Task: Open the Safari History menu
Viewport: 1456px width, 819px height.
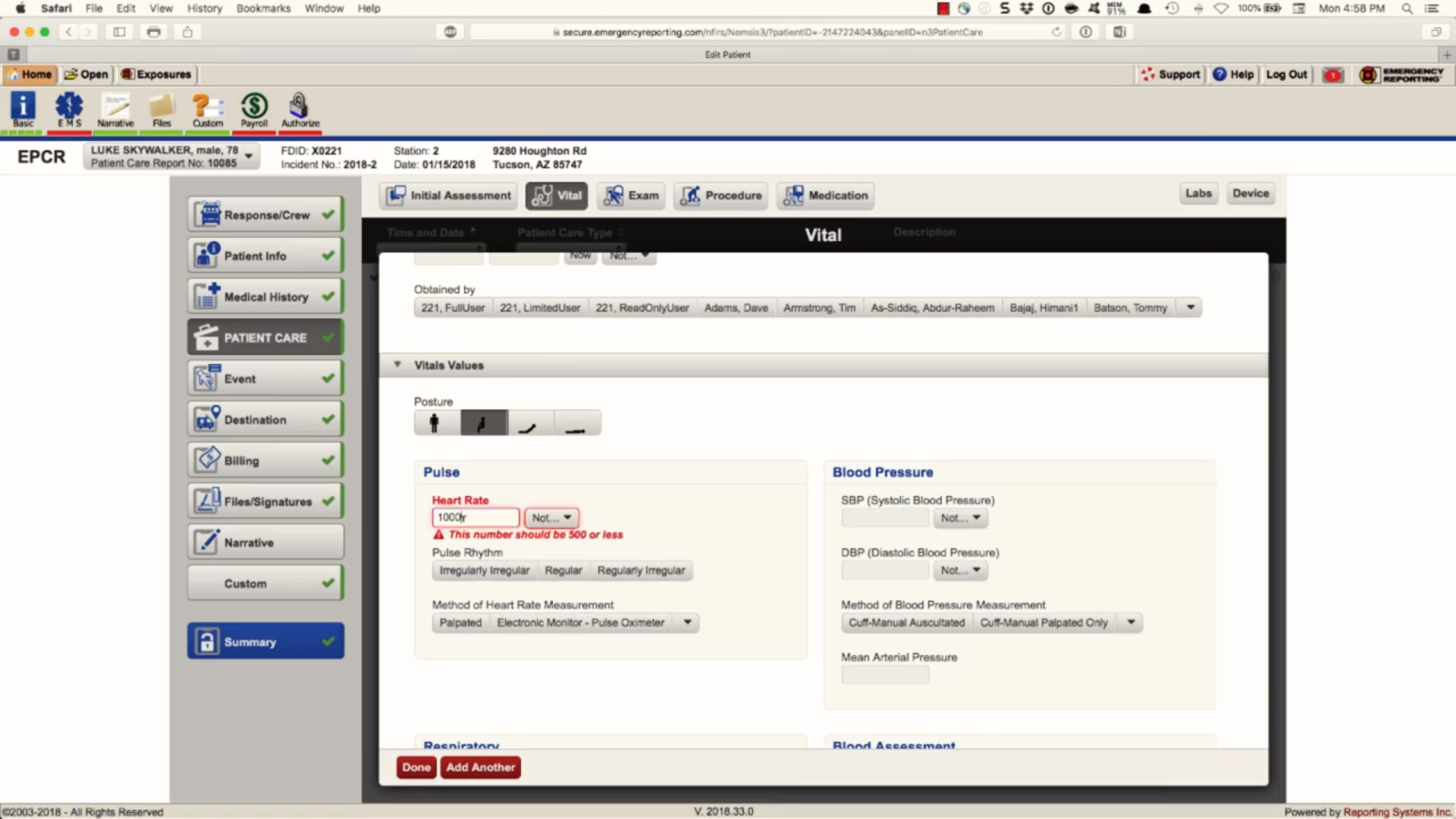Action: (x=205, y=8)
